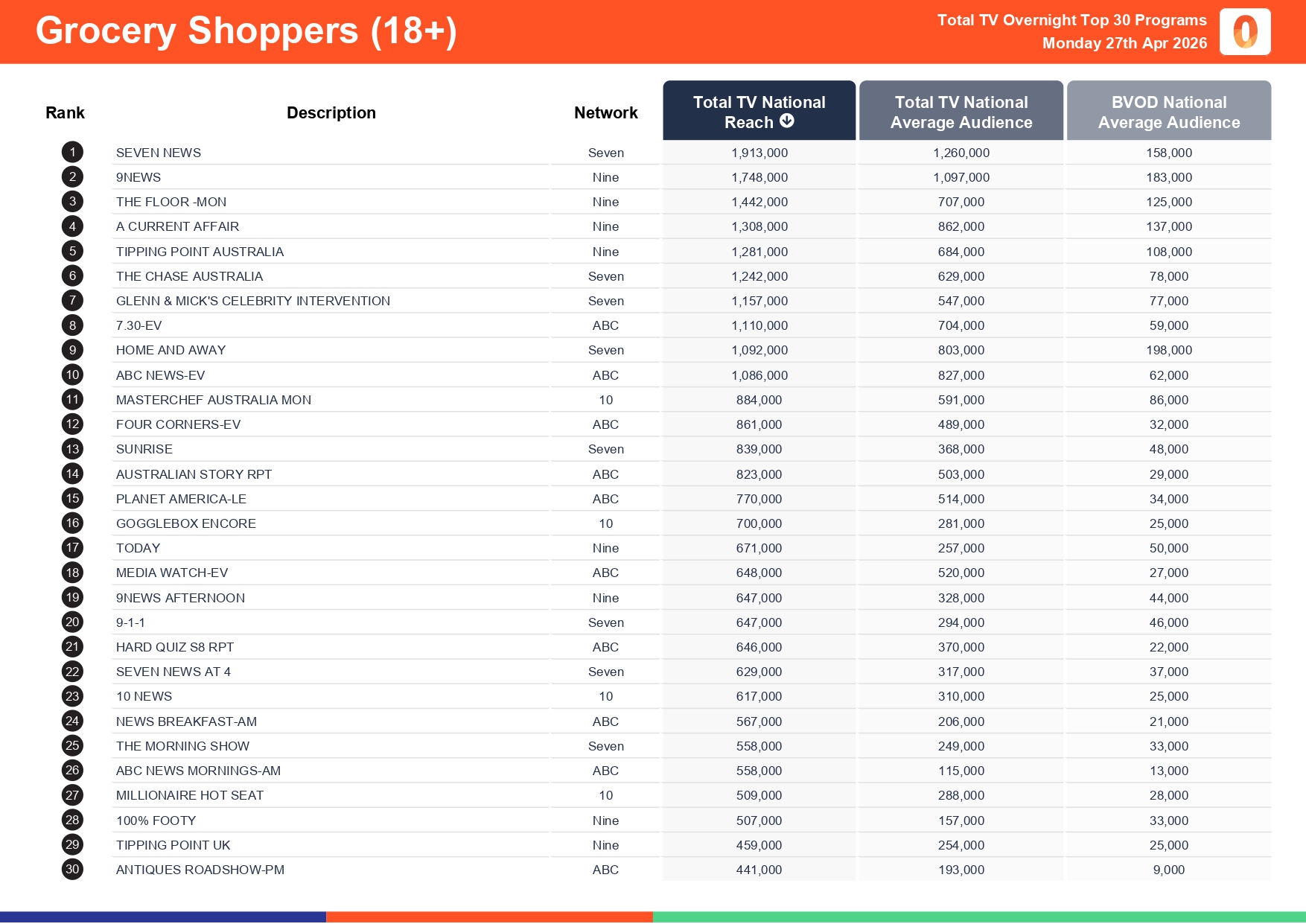This screenshot has width=1306, height=924.
Task: Click the sort arrow beside Reach
Action: tap(786, 121)
